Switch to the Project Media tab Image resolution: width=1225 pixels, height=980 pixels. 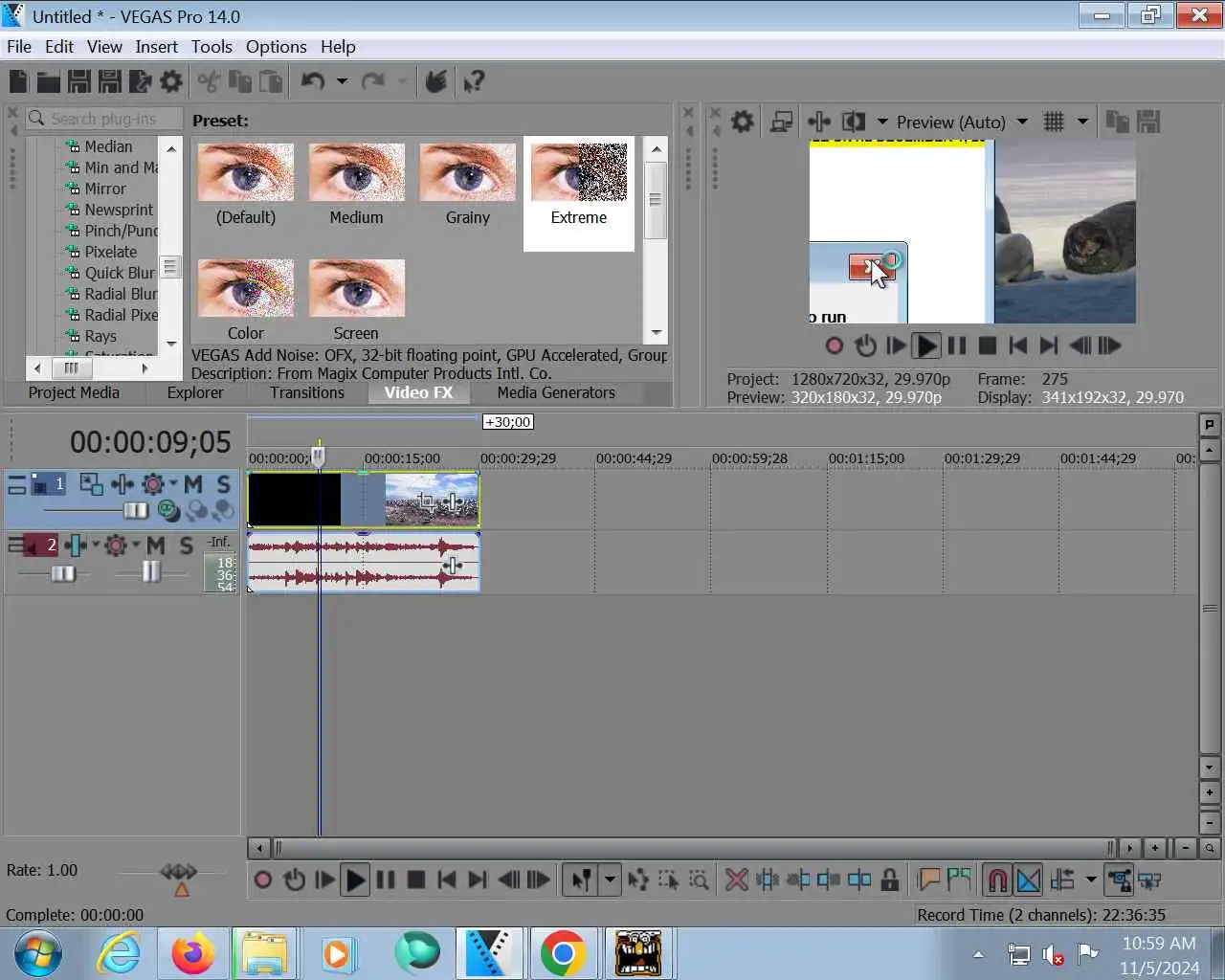pos(74,392)
